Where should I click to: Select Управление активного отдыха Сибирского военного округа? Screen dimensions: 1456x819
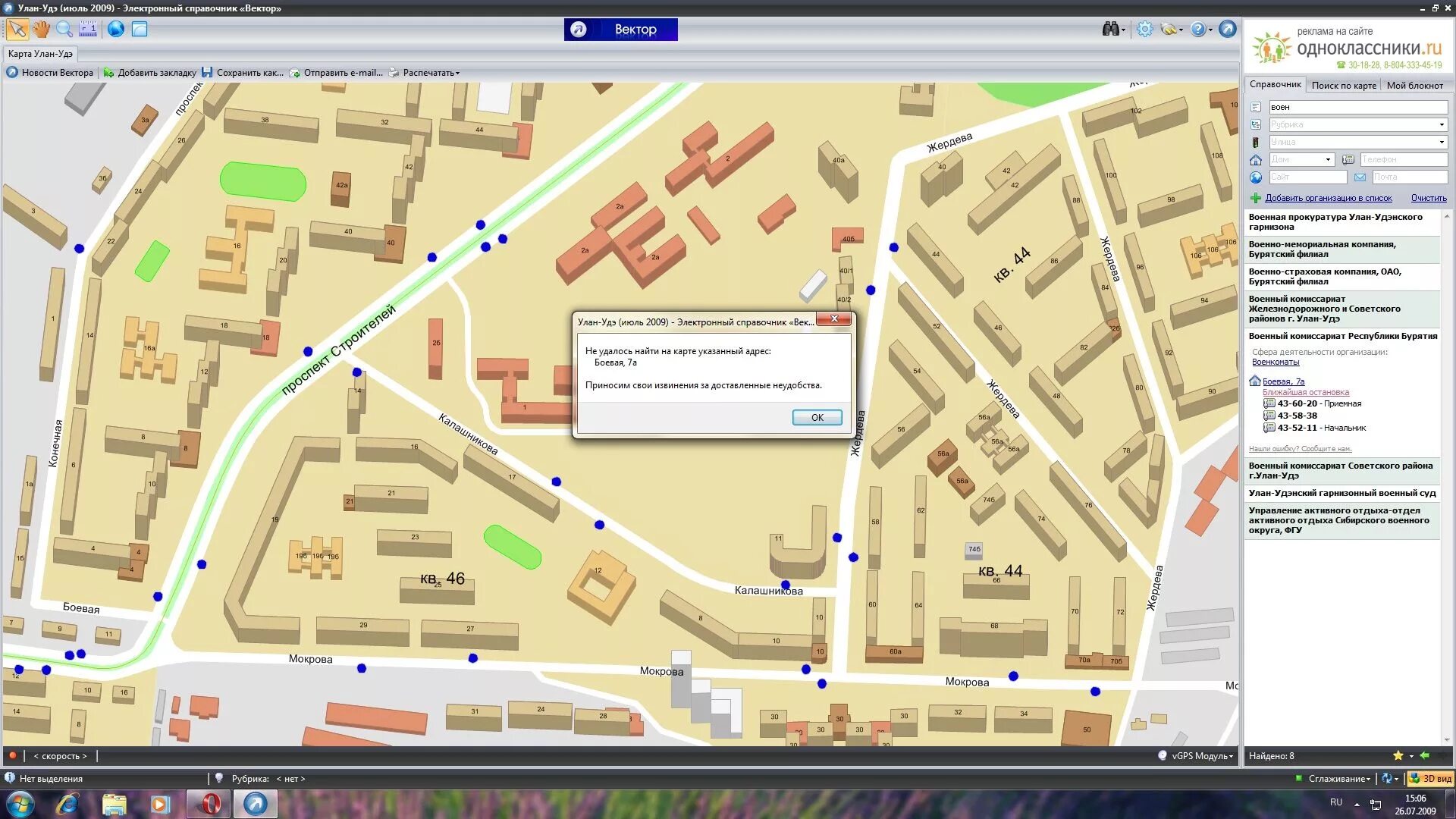[1341, 521]
